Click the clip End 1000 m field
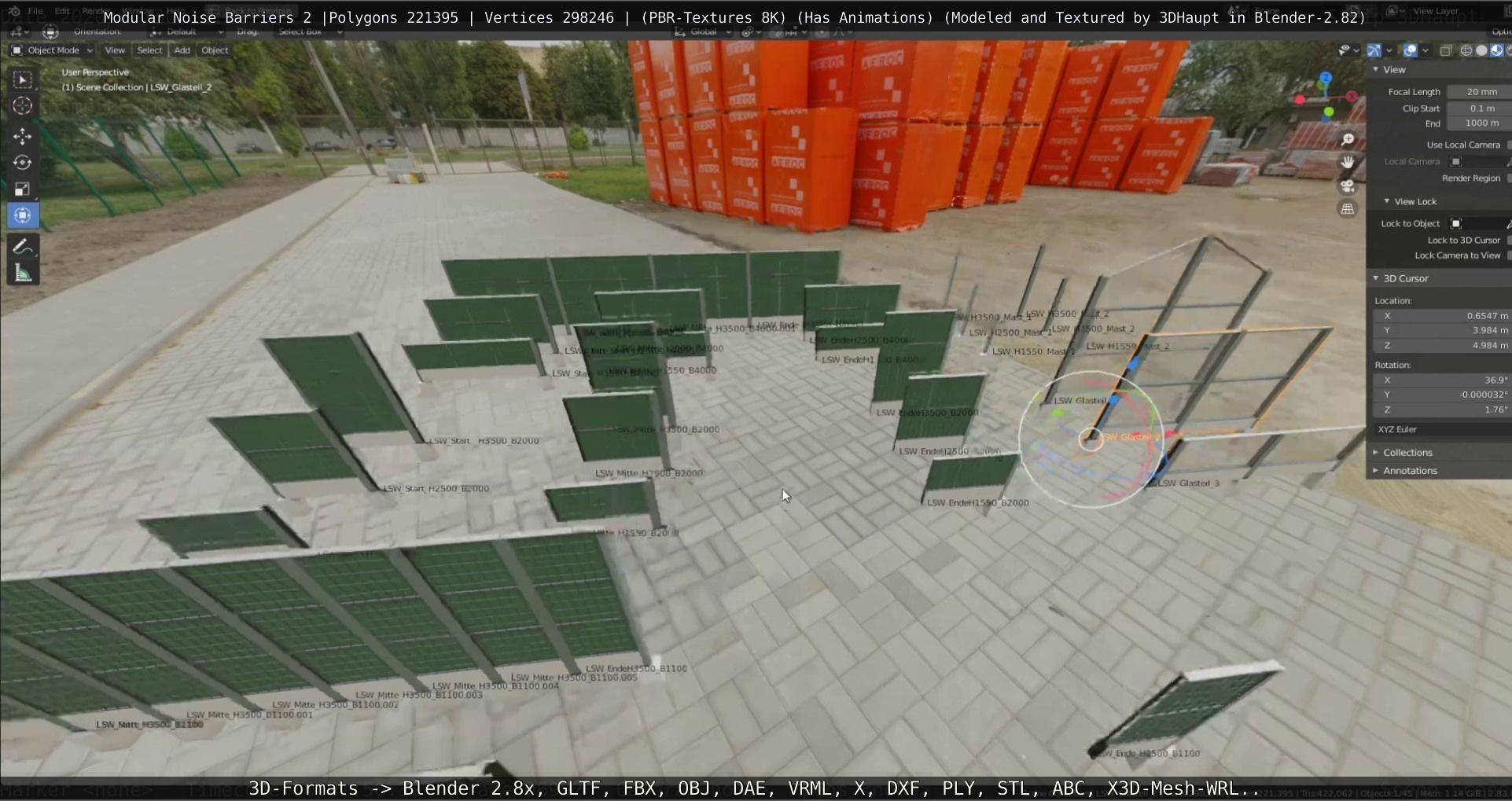 pyautogui.click(x=1479, y=123)
